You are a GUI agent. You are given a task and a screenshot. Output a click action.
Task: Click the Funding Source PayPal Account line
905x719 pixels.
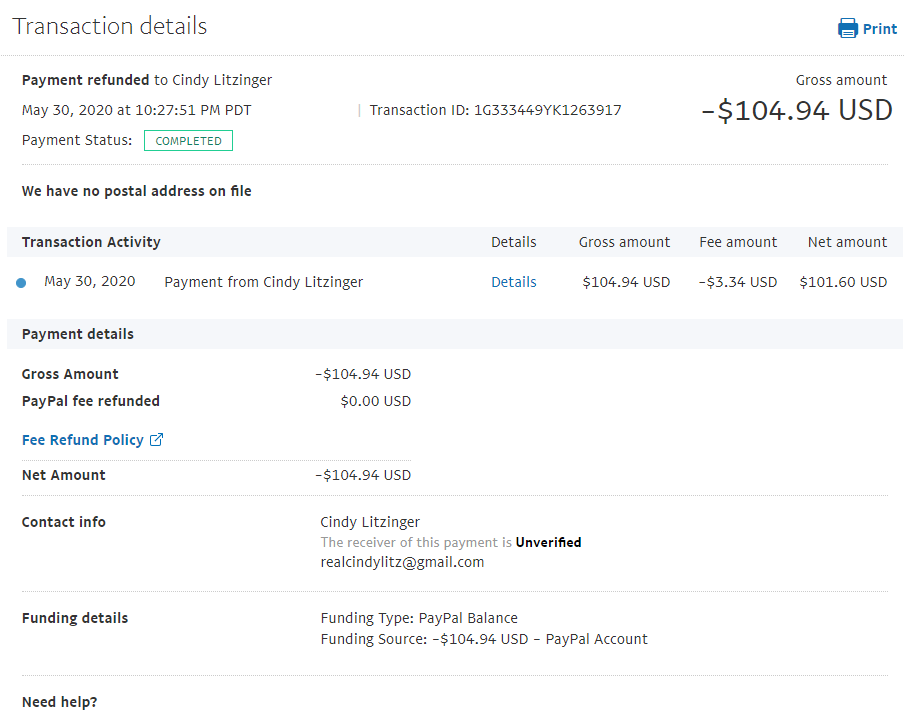484,638
